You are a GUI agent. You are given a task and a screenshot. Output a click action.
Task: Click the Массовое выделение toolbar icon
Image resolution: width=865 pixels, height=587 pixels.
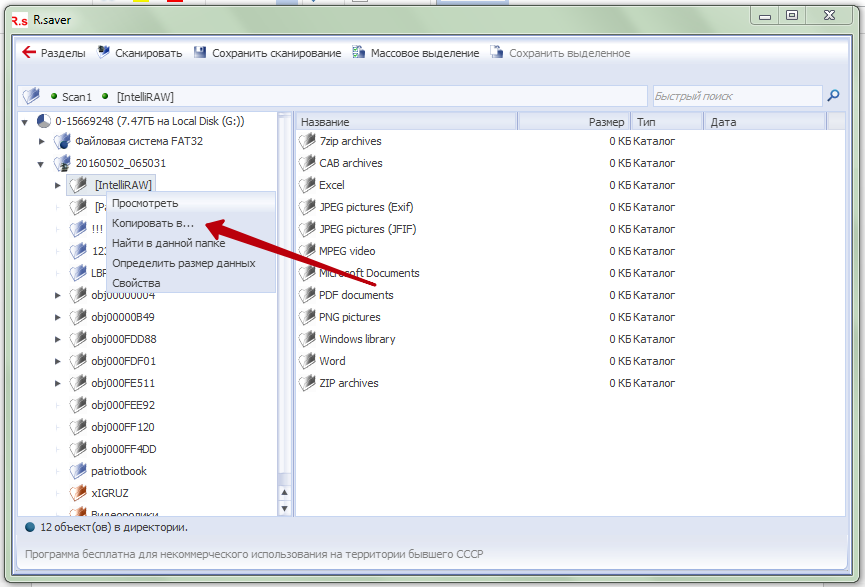(x=359, y=53)
